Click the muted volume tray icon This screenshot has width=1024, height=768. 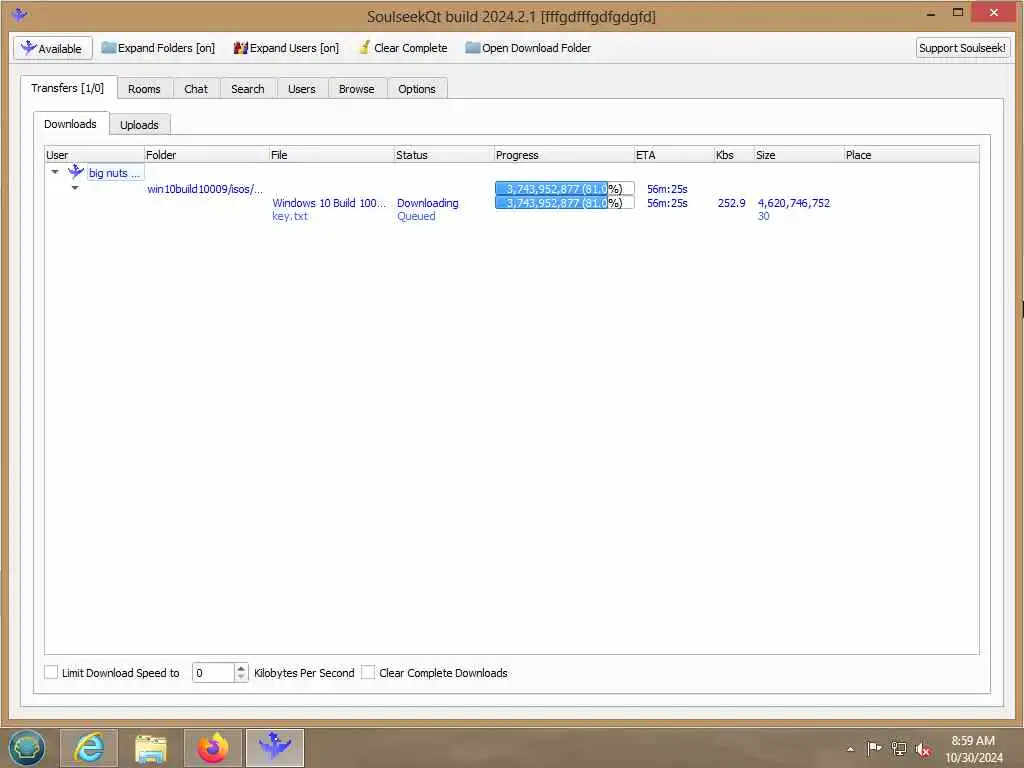pos(923,749)
